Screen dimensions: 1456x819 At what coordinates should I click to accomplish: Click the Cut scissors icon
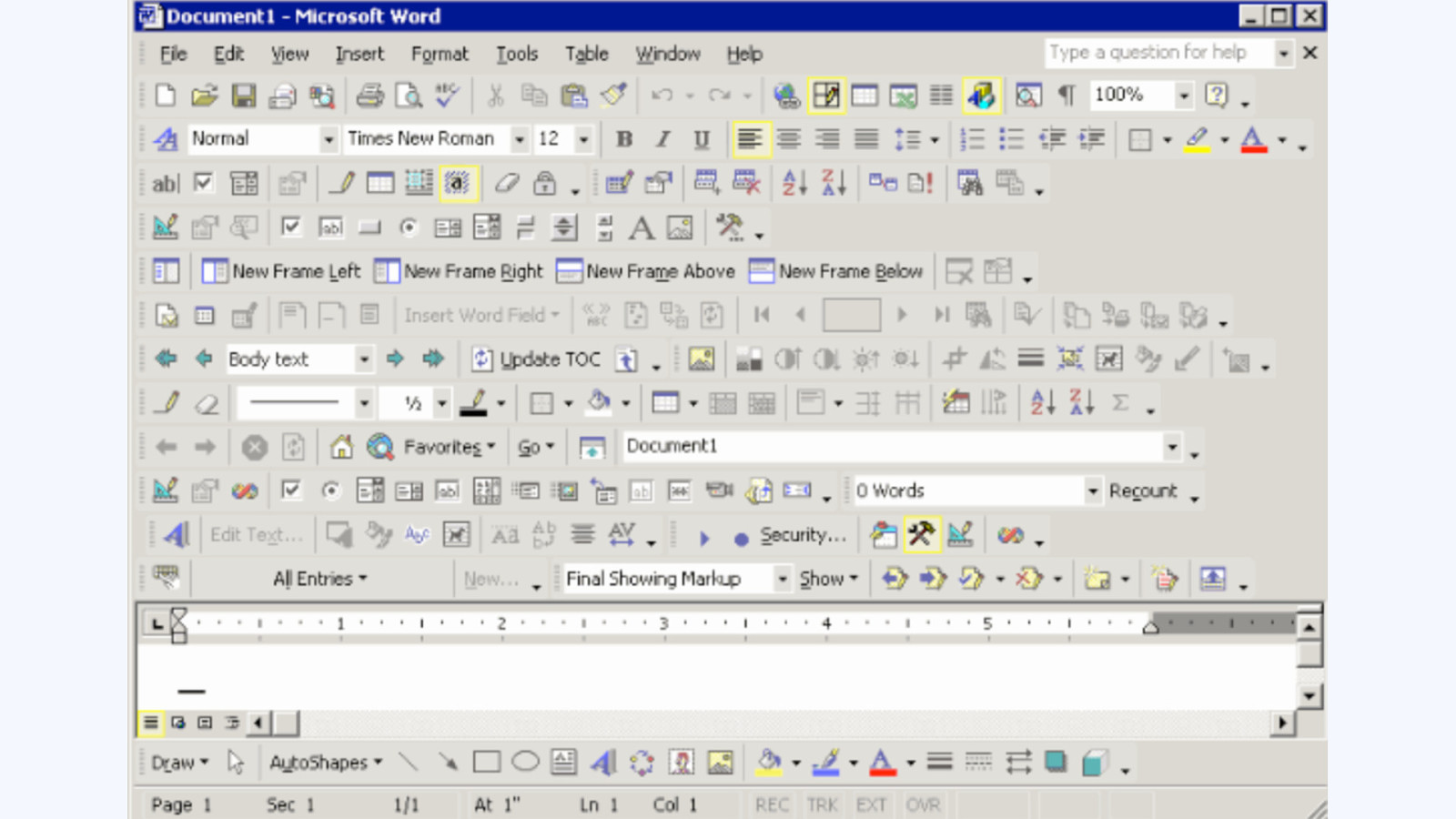pos(496,96)
